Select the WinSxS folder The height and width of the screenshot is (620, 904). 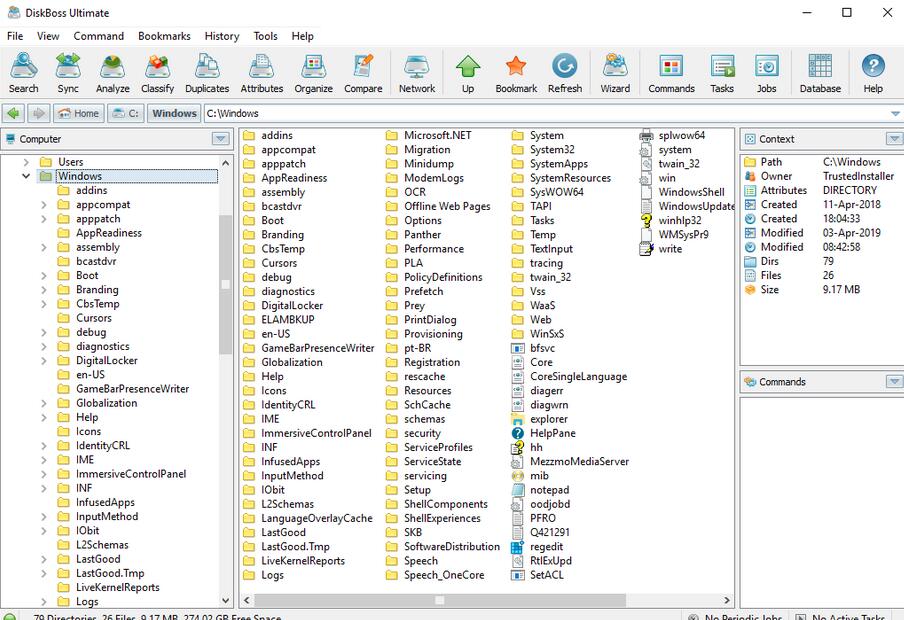click(x=538, y=334)
